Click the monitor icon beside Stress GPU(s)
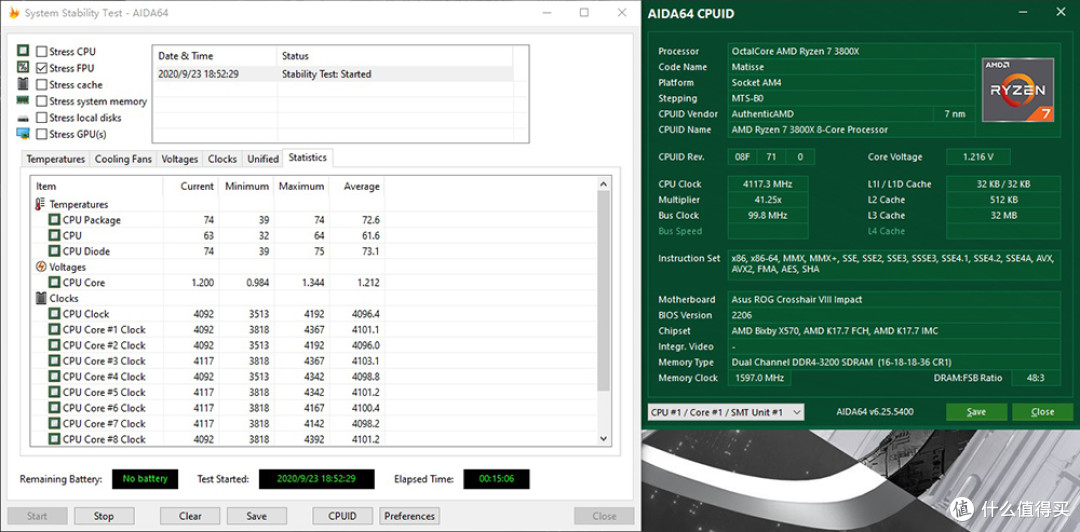Image resolution: width=1080 pixels, height=532 pixels. (23, 134)
